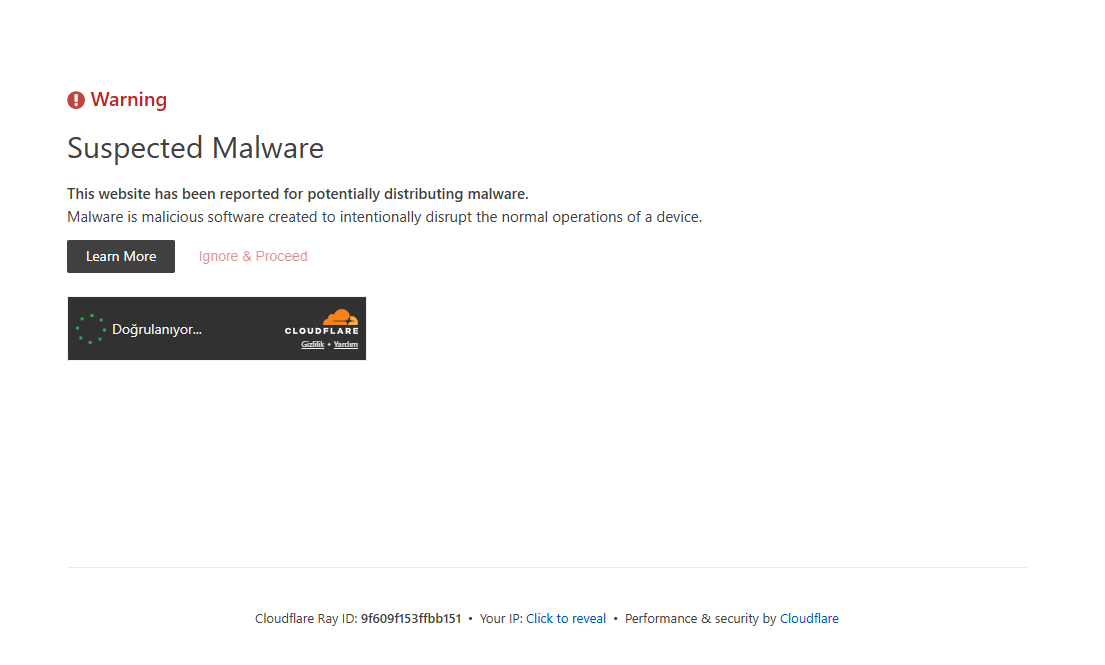Open the Gizlilik privacy link in widget
This screenshot has height=665, width=1105.
pos(312,344)
